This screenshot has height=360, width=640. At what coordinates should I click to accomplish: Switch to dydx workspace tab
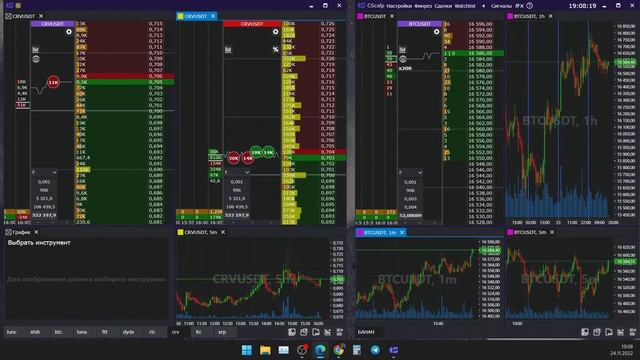click(x=128, y=332)
